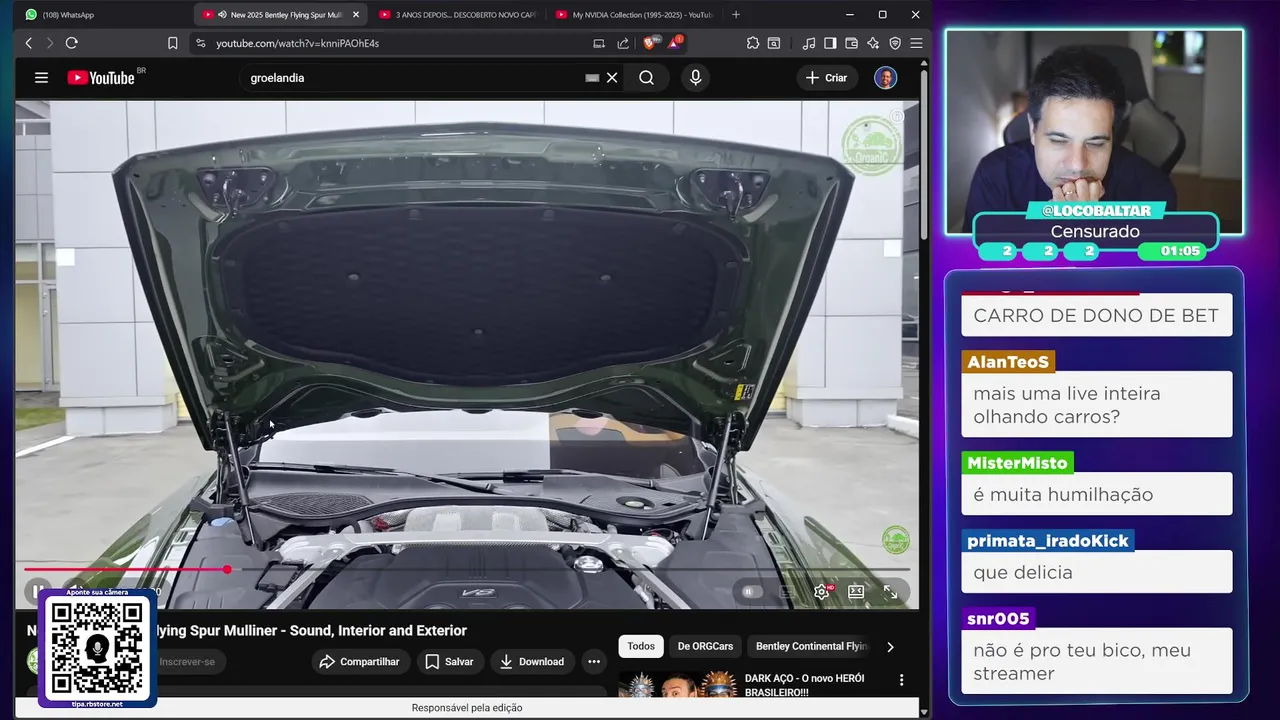This screenshot has height=720, width=1280.
Task: Open the on-screen keyboard icon in search
Action: tap(592, 78)
